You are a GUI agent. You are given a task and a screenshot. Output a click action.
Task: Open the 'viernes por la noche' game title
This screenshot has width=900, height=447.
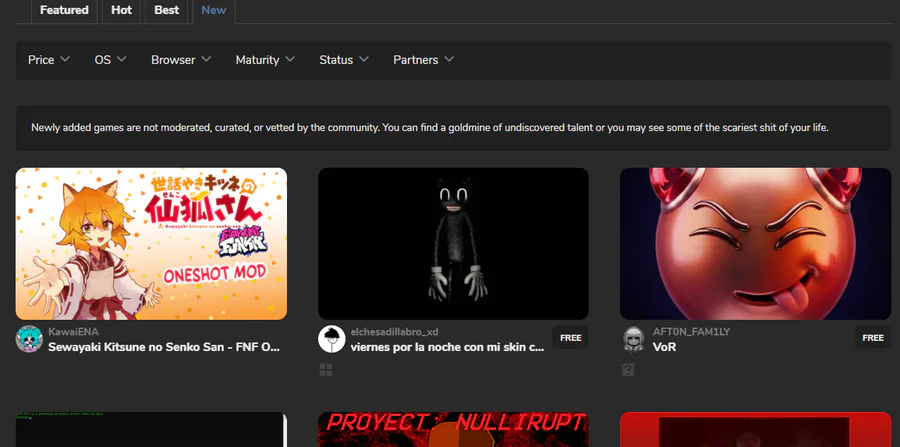[x=447, y=347]
